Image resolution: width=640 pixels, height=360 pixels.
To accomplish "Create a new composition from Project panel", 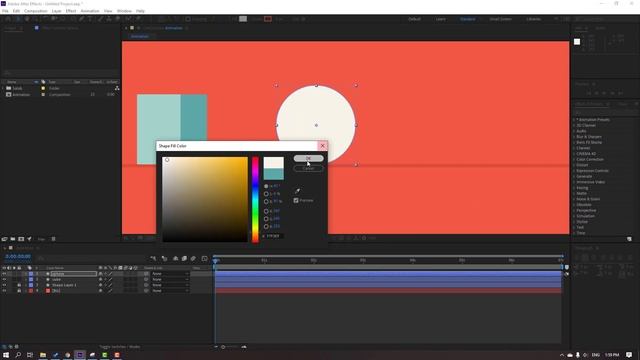I will [21, 239].
